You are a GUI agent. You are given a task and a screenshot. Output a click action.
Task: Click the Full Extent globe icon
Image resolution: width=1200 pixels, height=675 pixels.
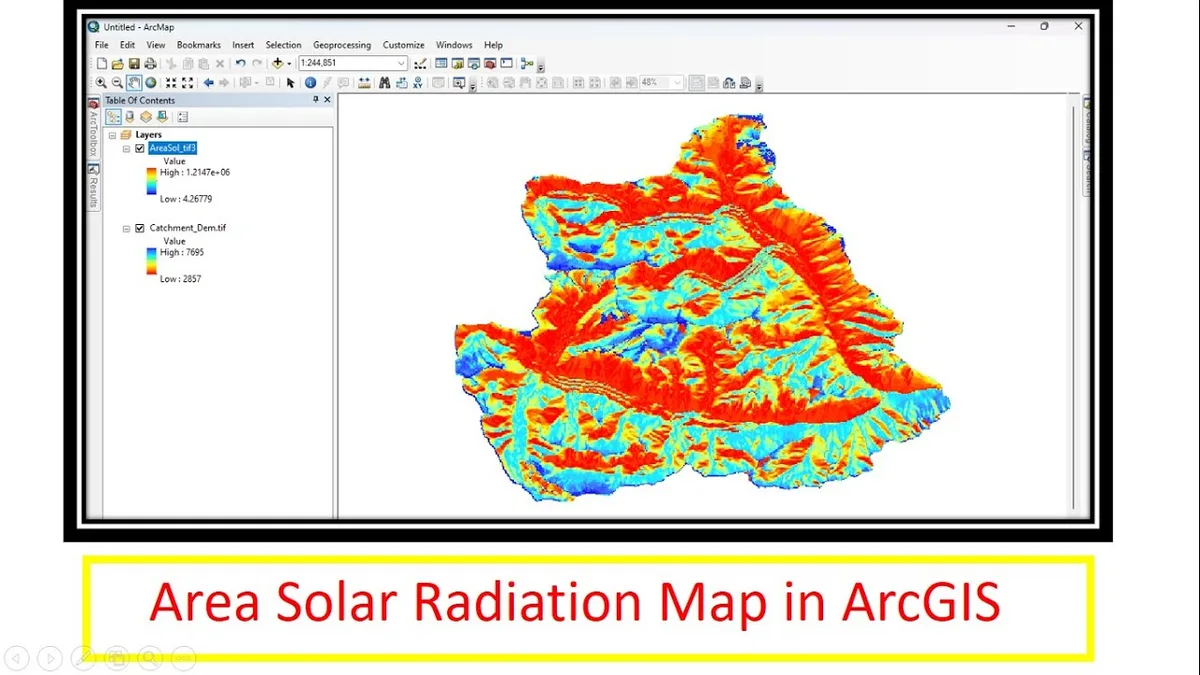tap(150, 82)
